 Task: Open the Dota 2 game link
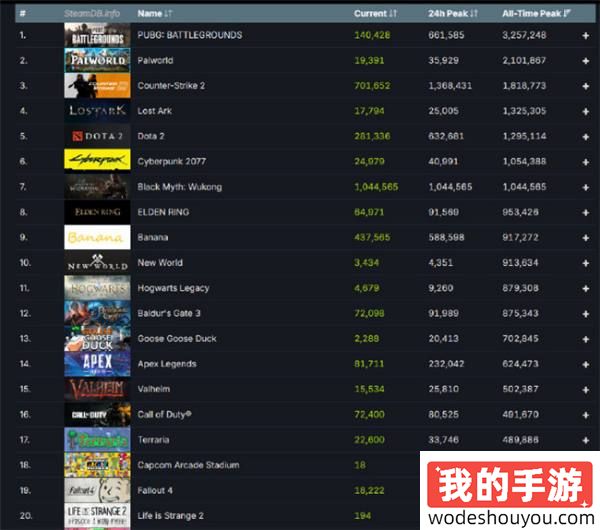151,136
